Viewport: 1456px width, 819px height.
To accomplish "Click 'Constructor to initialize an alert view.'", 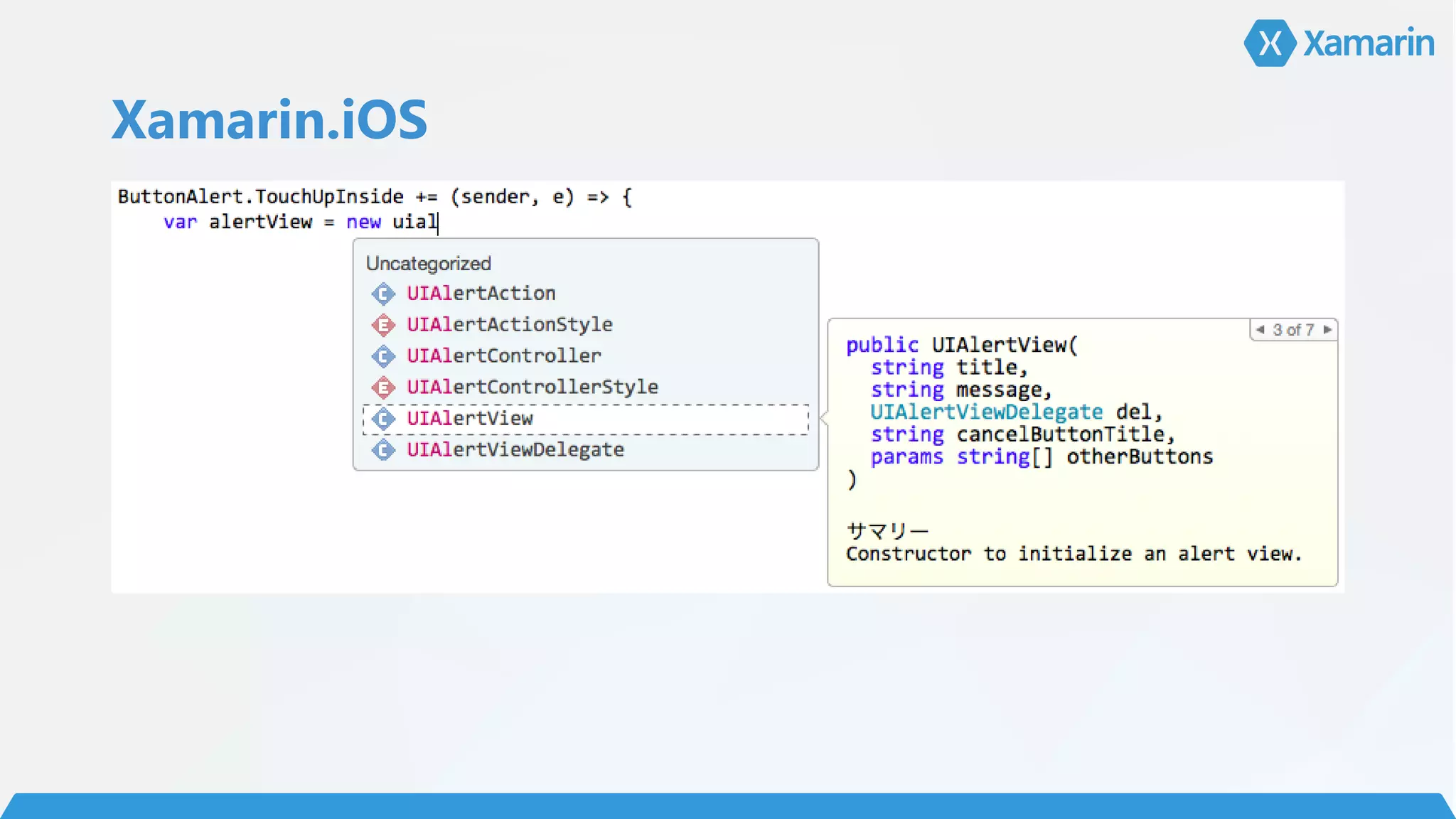I will pyautogui.click(x=1074, y=554).
